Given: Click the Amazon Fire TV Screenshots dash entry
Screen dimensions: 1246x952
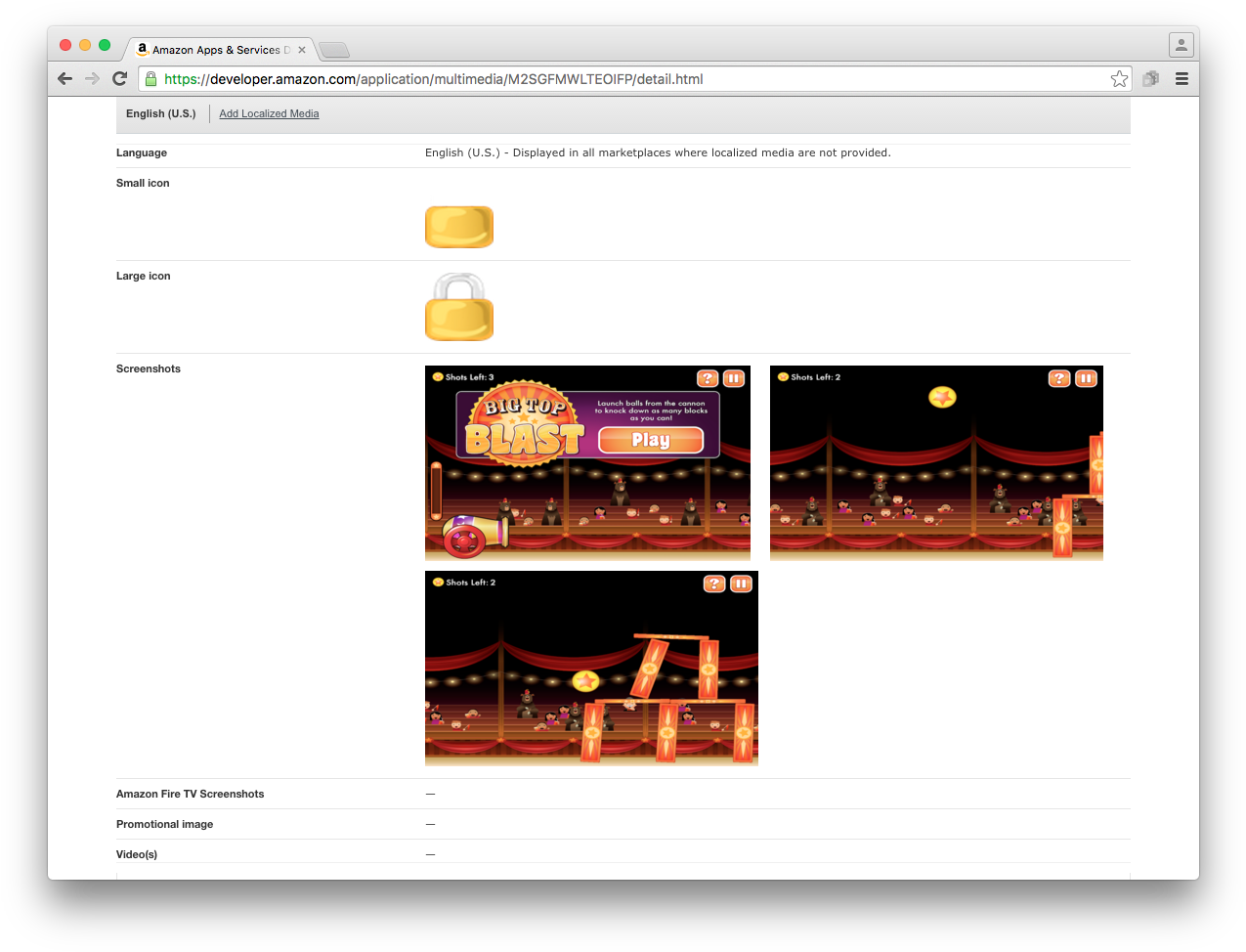Looking at the screenshot, I should click(430, 794).
